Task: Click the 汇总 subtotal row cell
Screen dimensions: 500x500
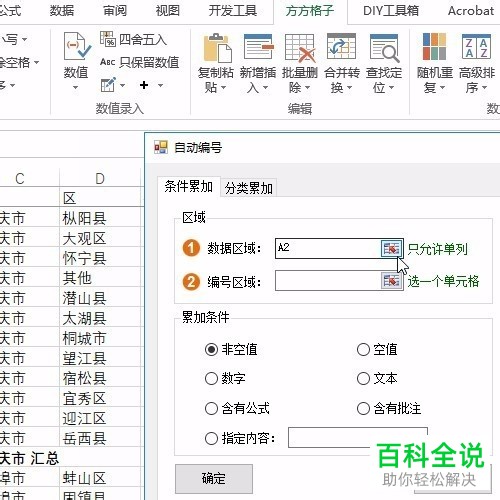Action: click(29, 458)
